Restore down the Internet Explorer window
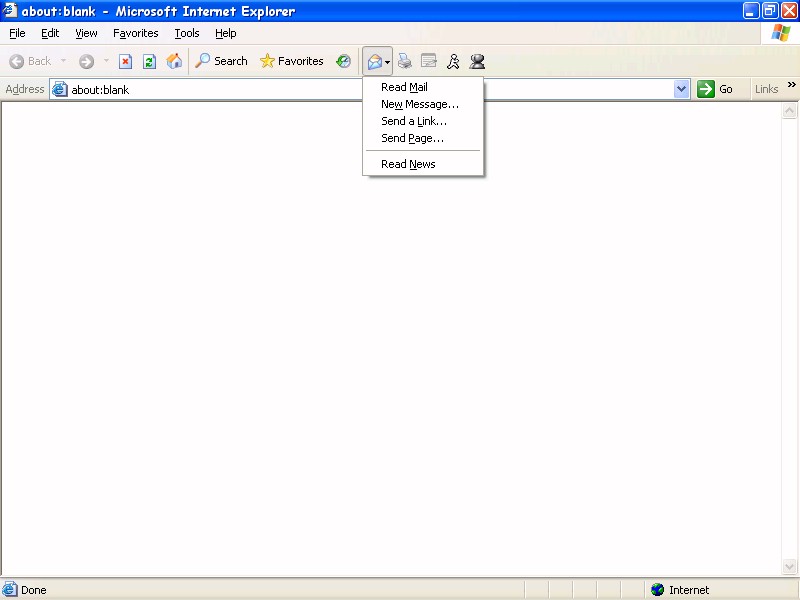The height and width of the screenshot is (600, 800). (769, 11)
